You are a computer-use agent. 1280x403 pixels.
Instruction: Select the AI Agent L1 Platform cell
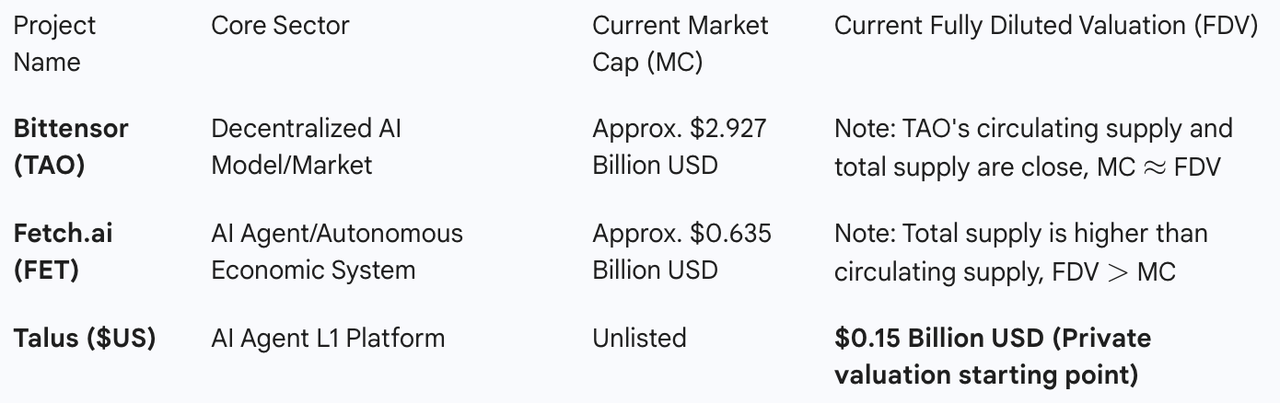[327, 338]
